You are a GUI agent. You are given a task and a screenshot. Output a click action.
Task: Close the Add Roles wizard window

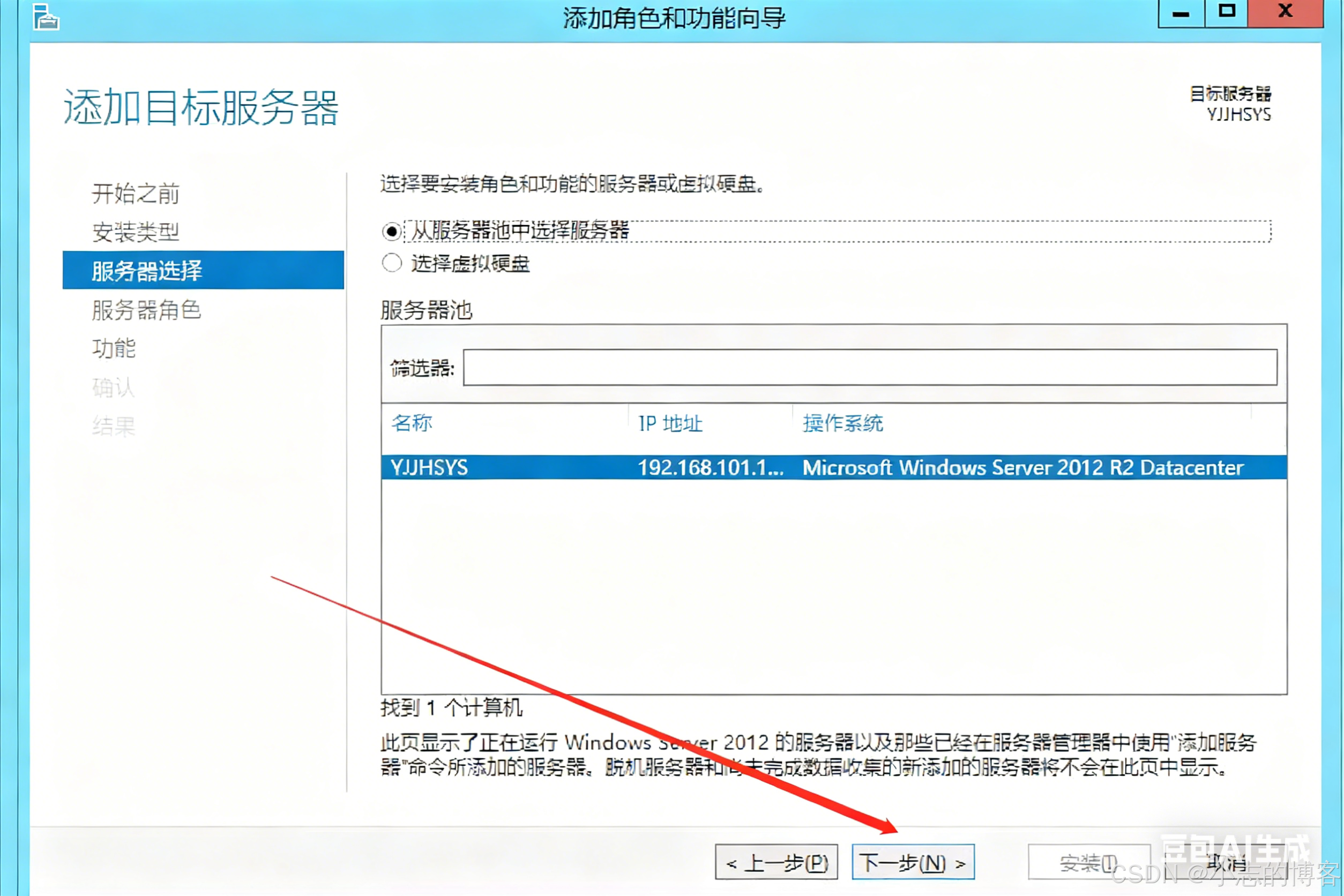(1285, 12)
